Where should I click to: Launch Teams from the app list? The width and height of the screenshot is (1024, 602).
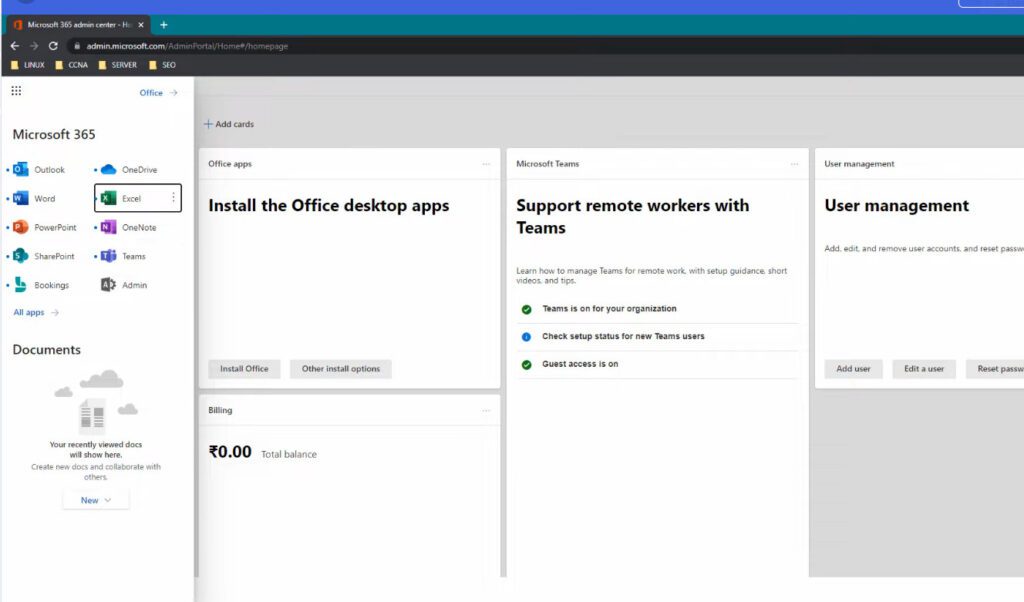(x=123, y=256)
